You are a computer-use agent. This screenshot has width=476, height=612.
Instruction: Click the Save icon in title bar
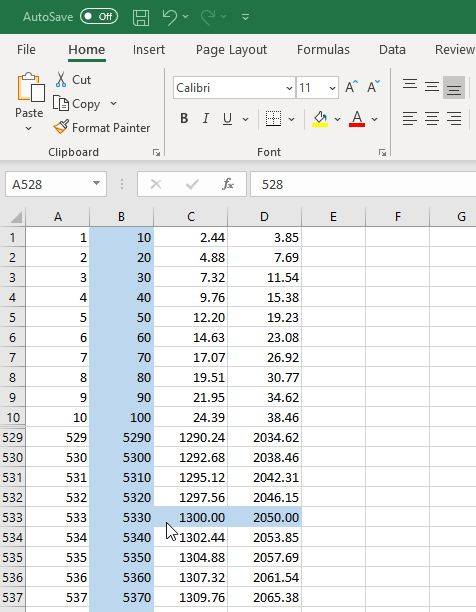141,17
